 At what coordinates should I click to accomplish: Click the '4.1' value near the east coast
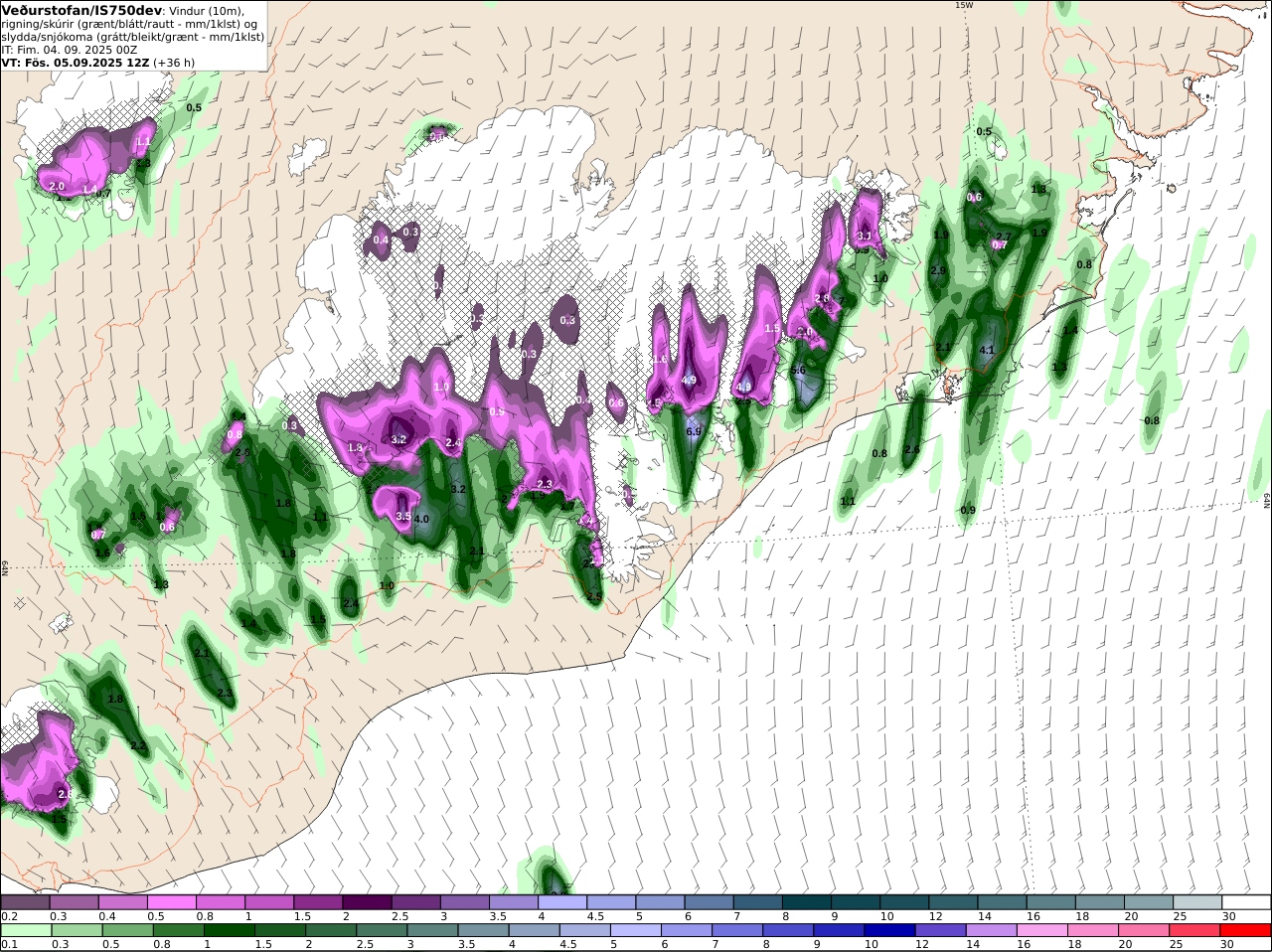(987, 351)
